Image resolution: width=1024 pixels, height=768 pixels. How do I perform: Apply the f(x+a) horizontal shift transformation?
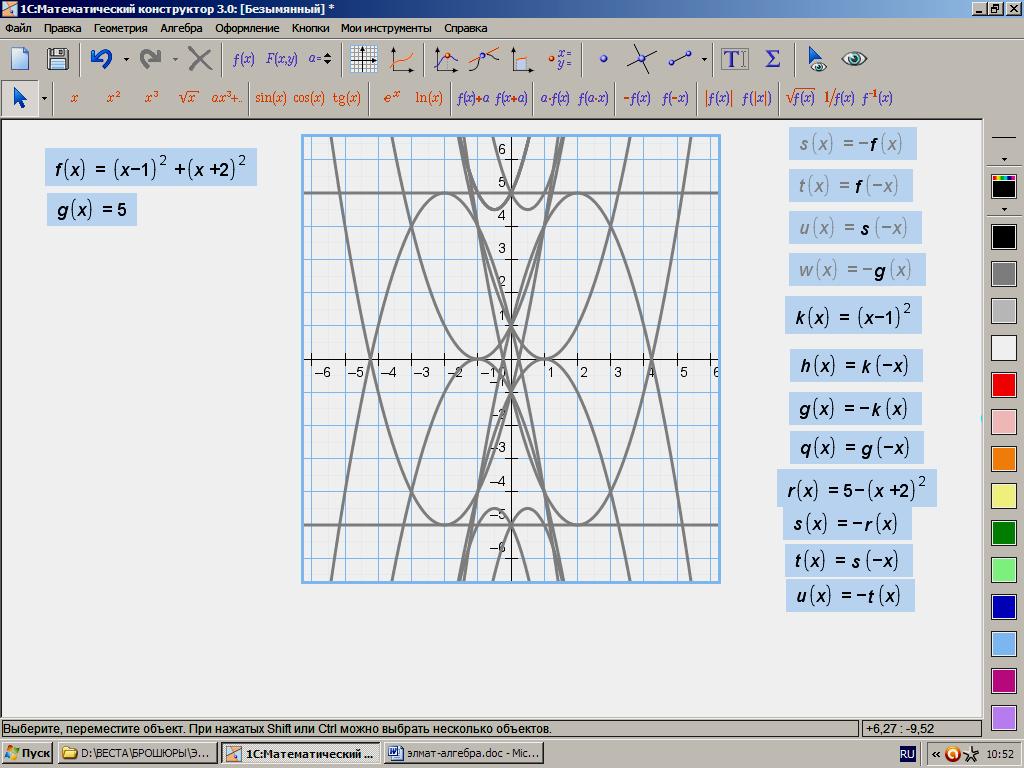click(511, 98)
